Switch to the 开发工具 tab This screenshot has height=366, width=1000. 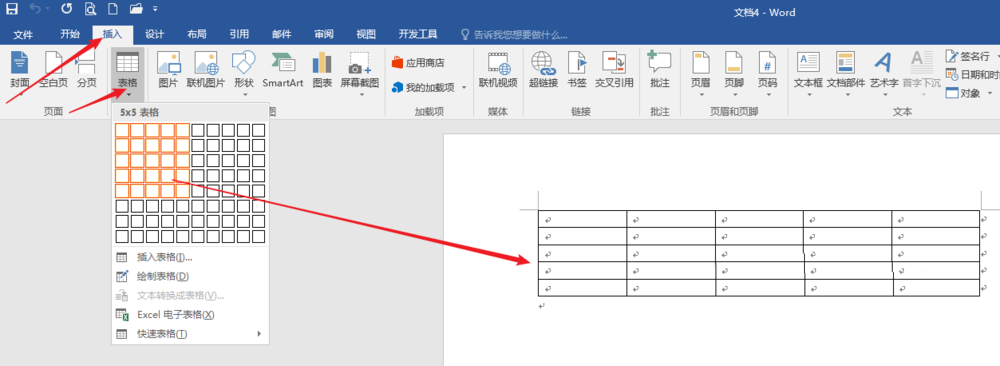coord(418,34)
